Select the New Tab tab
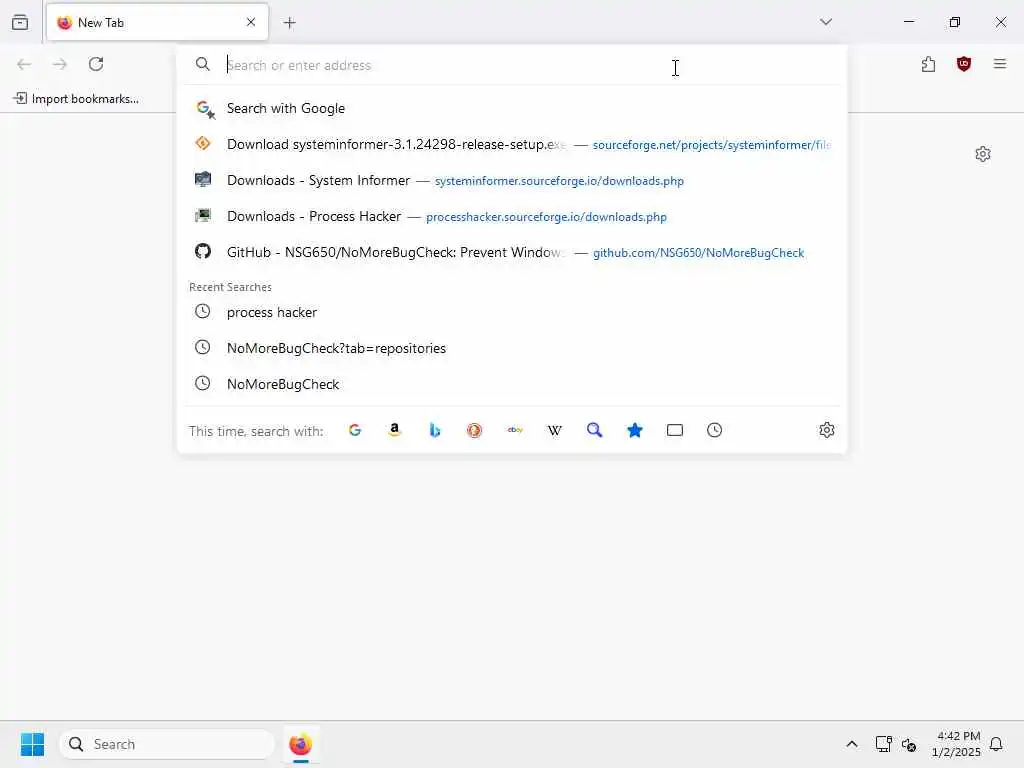Screen dimensions: 1024x768 pyautogui.click(x=157, y=23)
